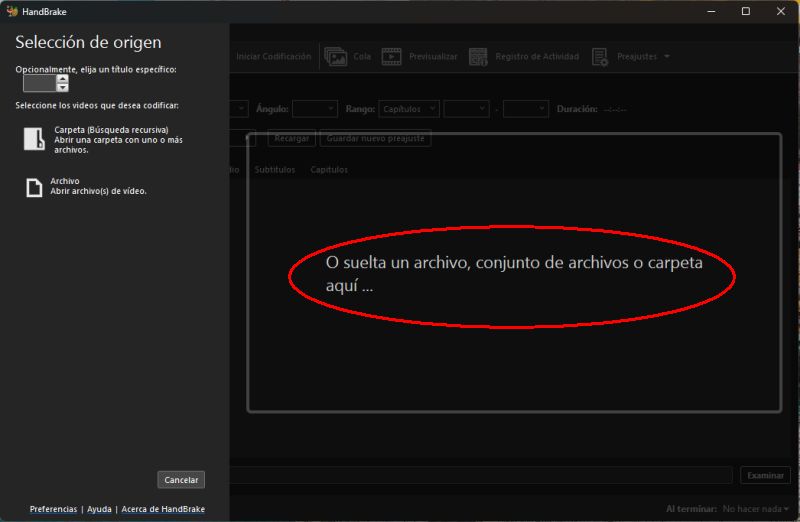Switch to the Capítulos tab
The image size is (800, 522).
pos(329,169)
